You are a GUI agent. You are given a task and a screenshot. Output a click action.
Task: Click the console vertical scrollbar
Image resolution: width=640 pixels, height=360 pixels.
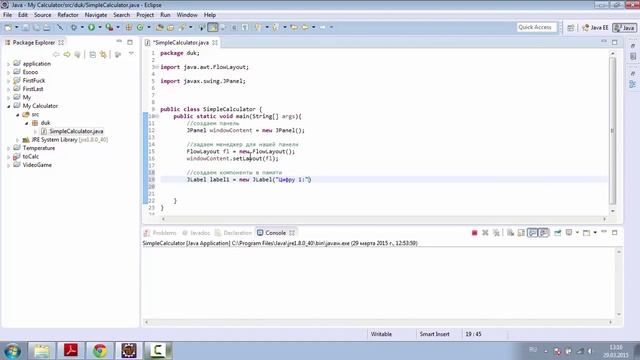619,283
